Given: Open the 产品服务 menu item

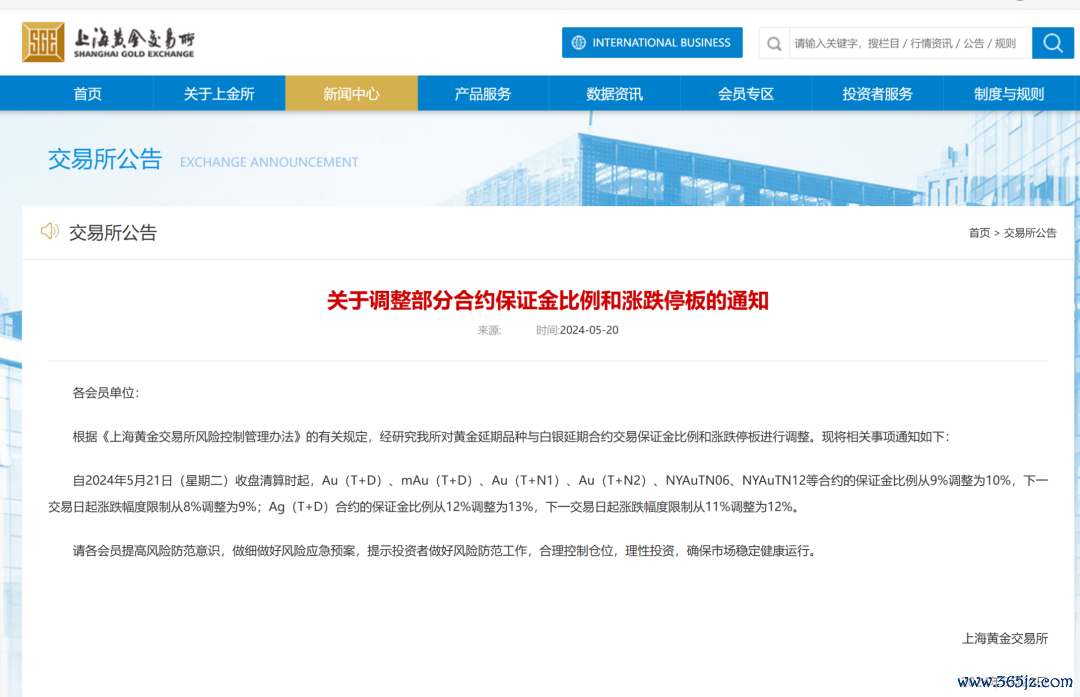Looking at the screenshot, I should [483, 94].
